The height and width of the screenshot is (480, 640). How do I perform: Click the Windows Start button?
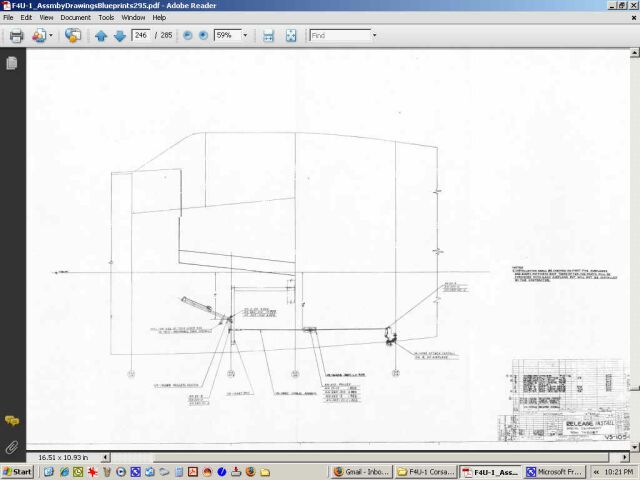pos(17,472)
